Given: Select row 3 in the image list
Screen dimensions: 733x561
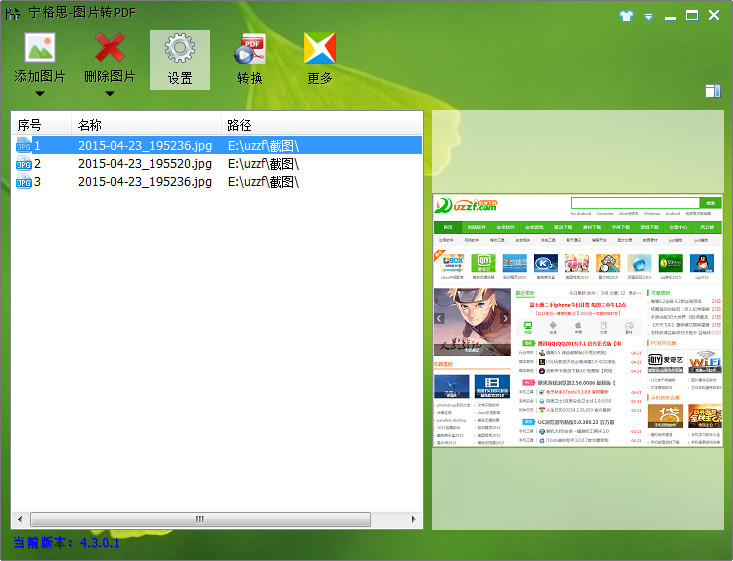Looking at the screenshot, I should (x=145, y=182).
